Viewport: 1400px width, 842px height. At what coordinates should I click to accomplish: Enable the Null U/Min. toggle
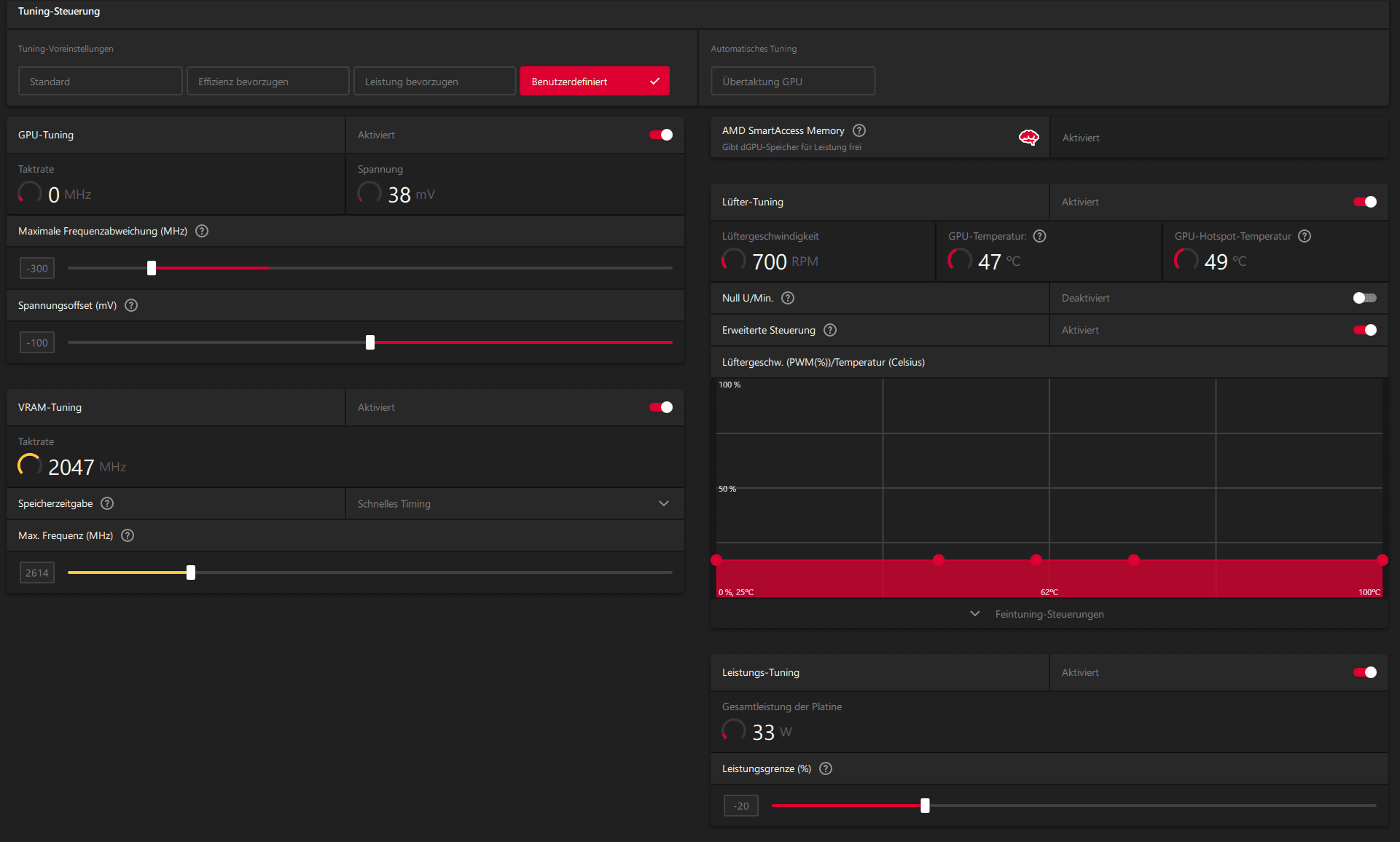[x=1364, y=298]
